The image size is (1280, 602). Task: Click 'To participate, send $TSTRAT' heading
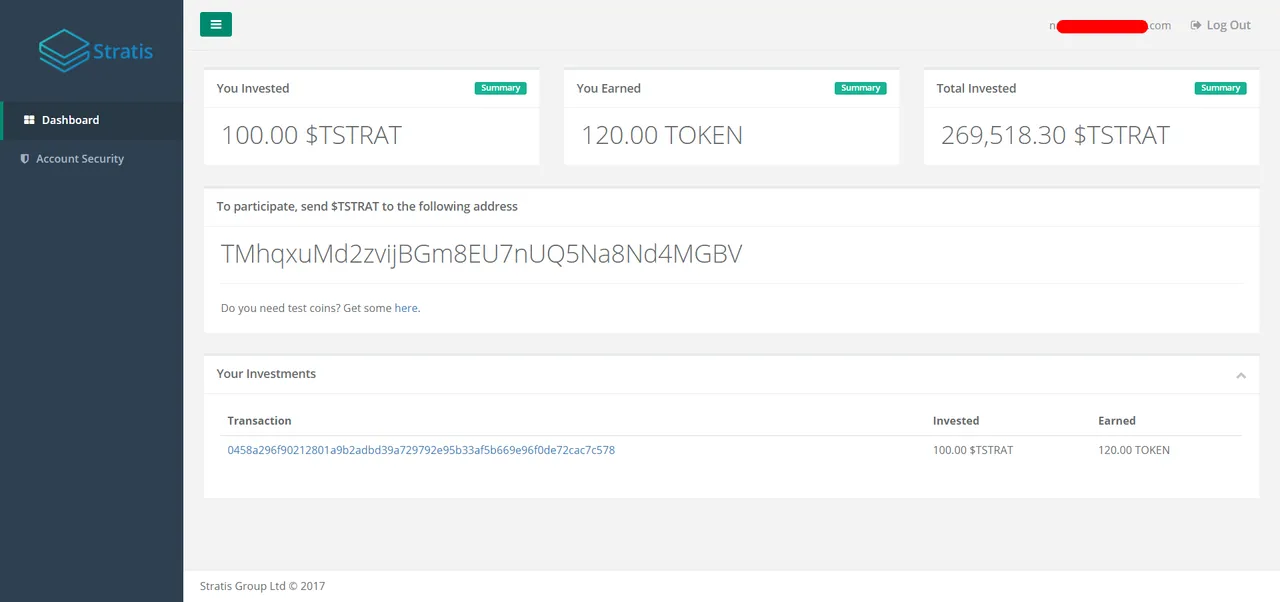click(367, 206)
